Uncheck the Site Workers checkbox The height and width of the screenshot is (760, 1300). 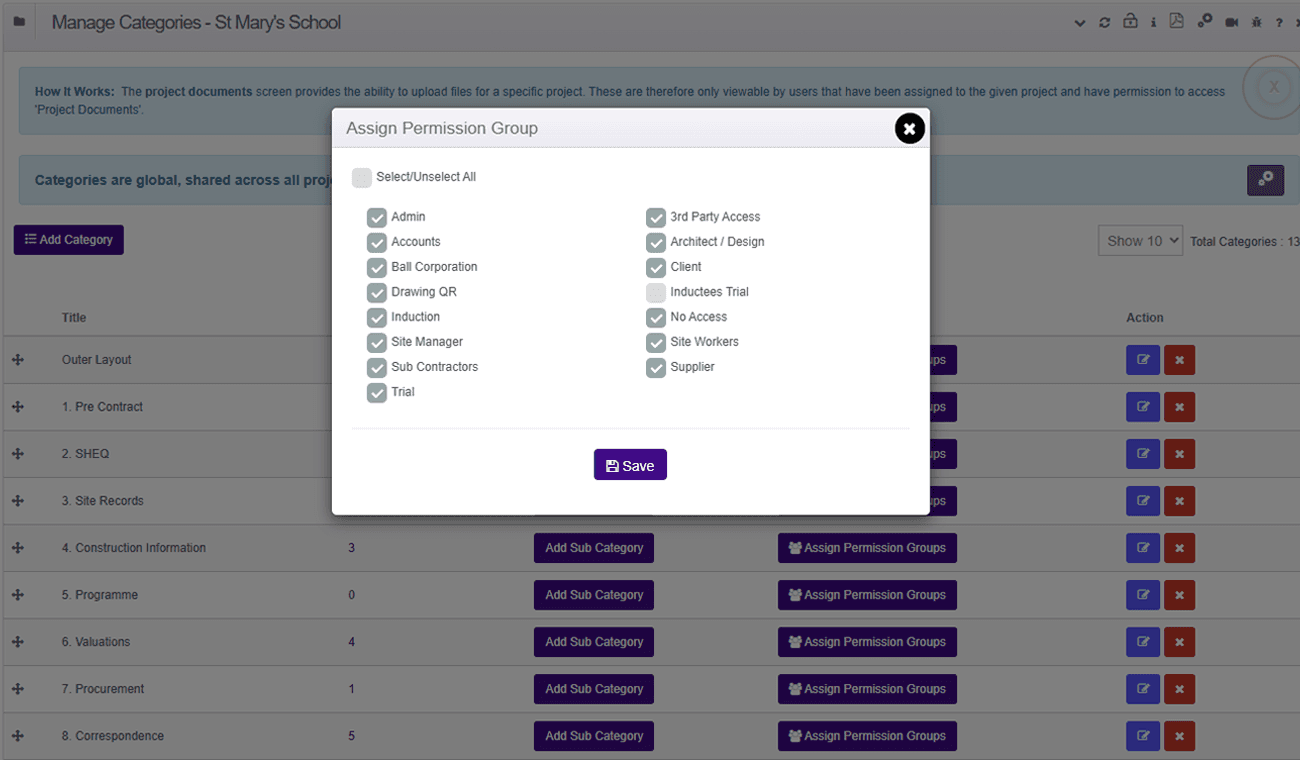tap(656, 342)
